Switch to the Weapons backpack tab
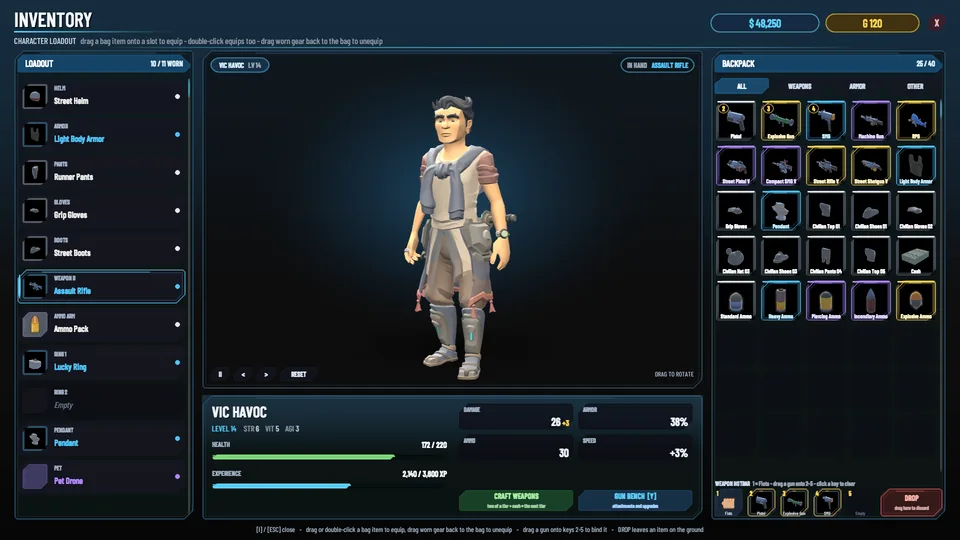Image resolution: width=960 pixels, height=540 pixels. [x=799, y=86]
